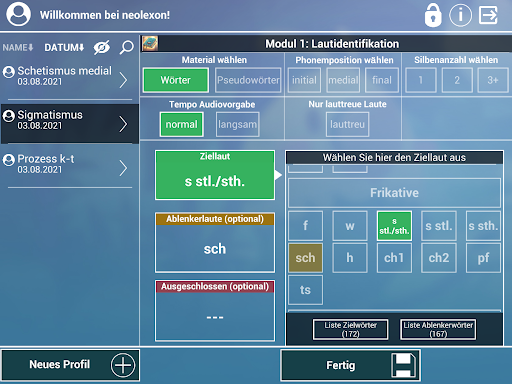
Task: Select the Sigmatismus profile name
Action: click(x=50, y=115)
